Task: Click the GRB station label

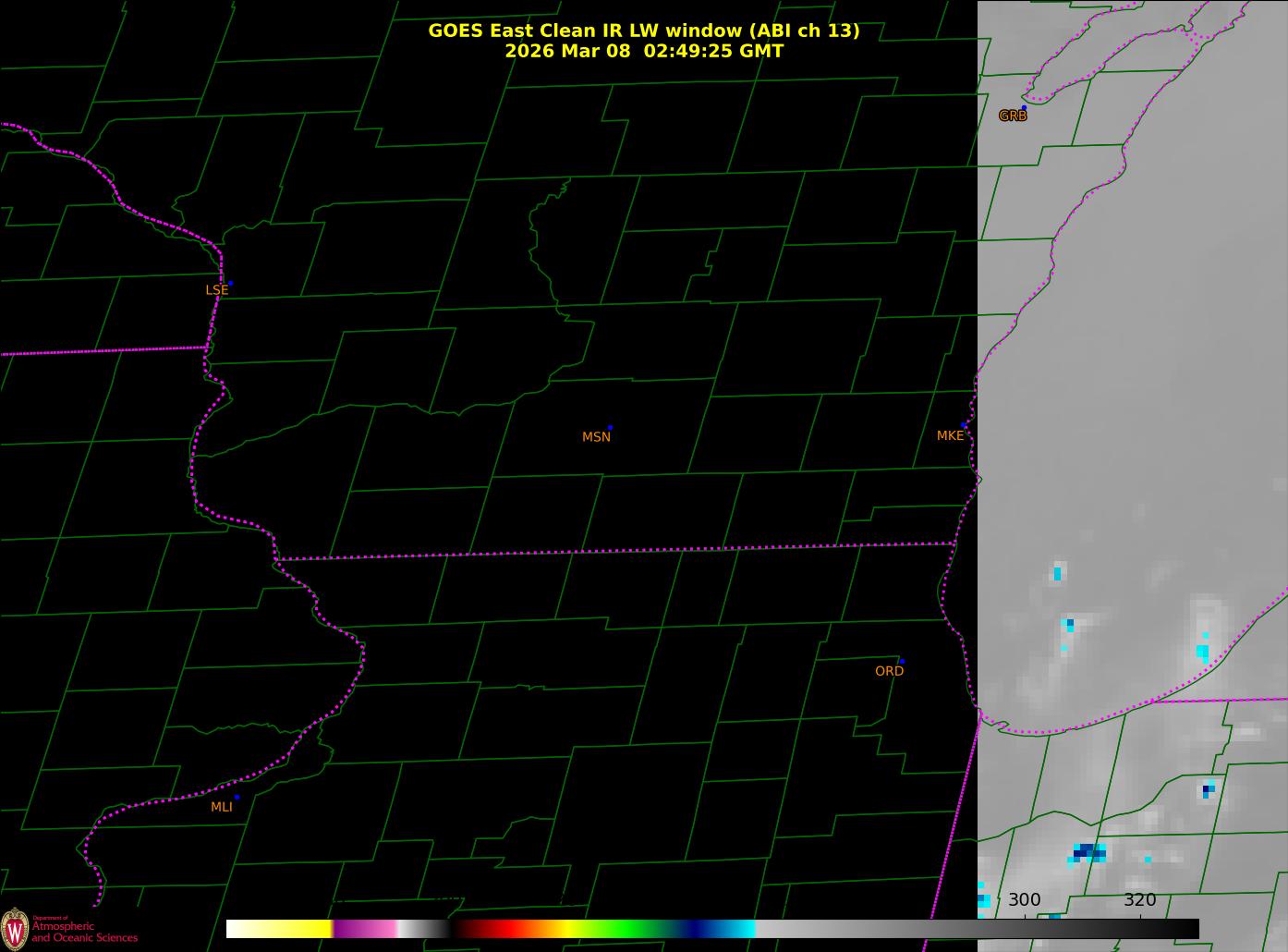Action: [1013, 116]
